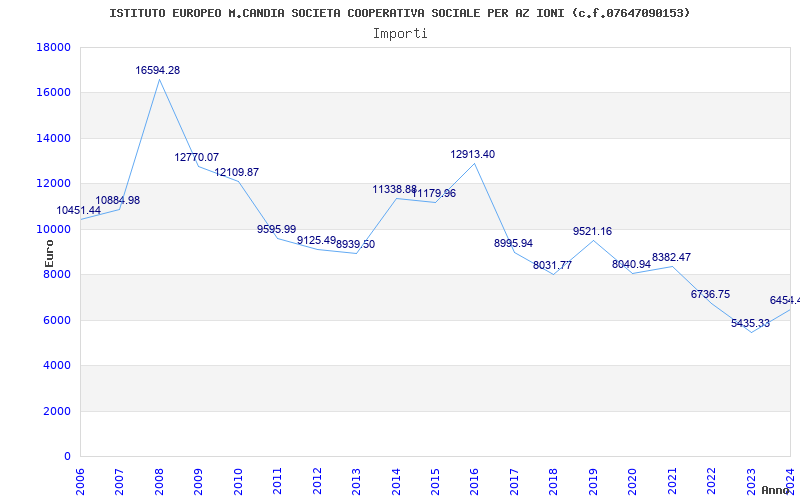The width and height of the screenshot is (800, 500).
Task: Select the 9521.16 data label
Action: [592, 231]
